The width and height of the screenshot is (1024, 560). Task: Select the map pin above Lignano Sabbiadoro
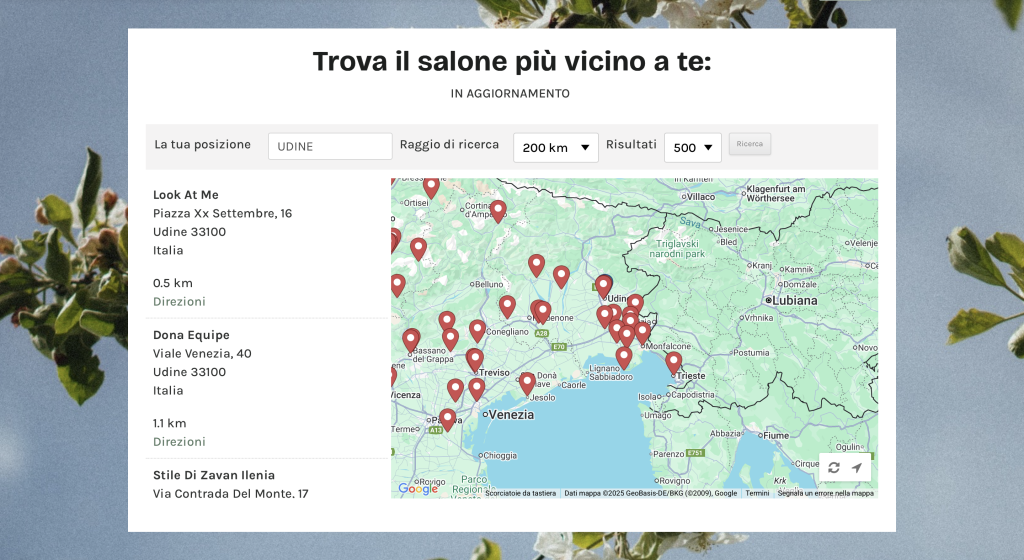point(624,356)
